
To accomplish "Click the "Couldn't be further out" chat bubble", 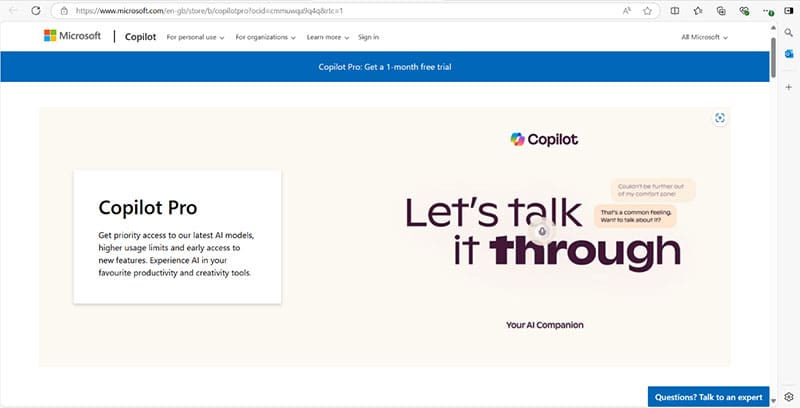I will tap(653, 190).
